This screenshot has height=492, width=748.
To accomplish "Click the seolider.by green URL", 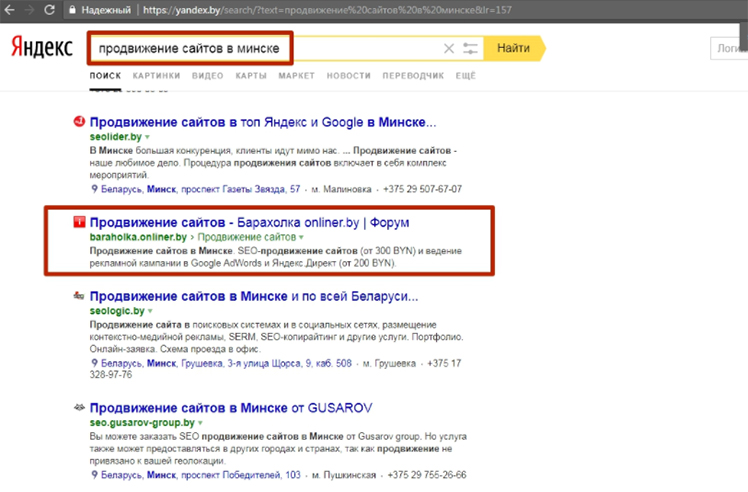I will coord(115,137).
